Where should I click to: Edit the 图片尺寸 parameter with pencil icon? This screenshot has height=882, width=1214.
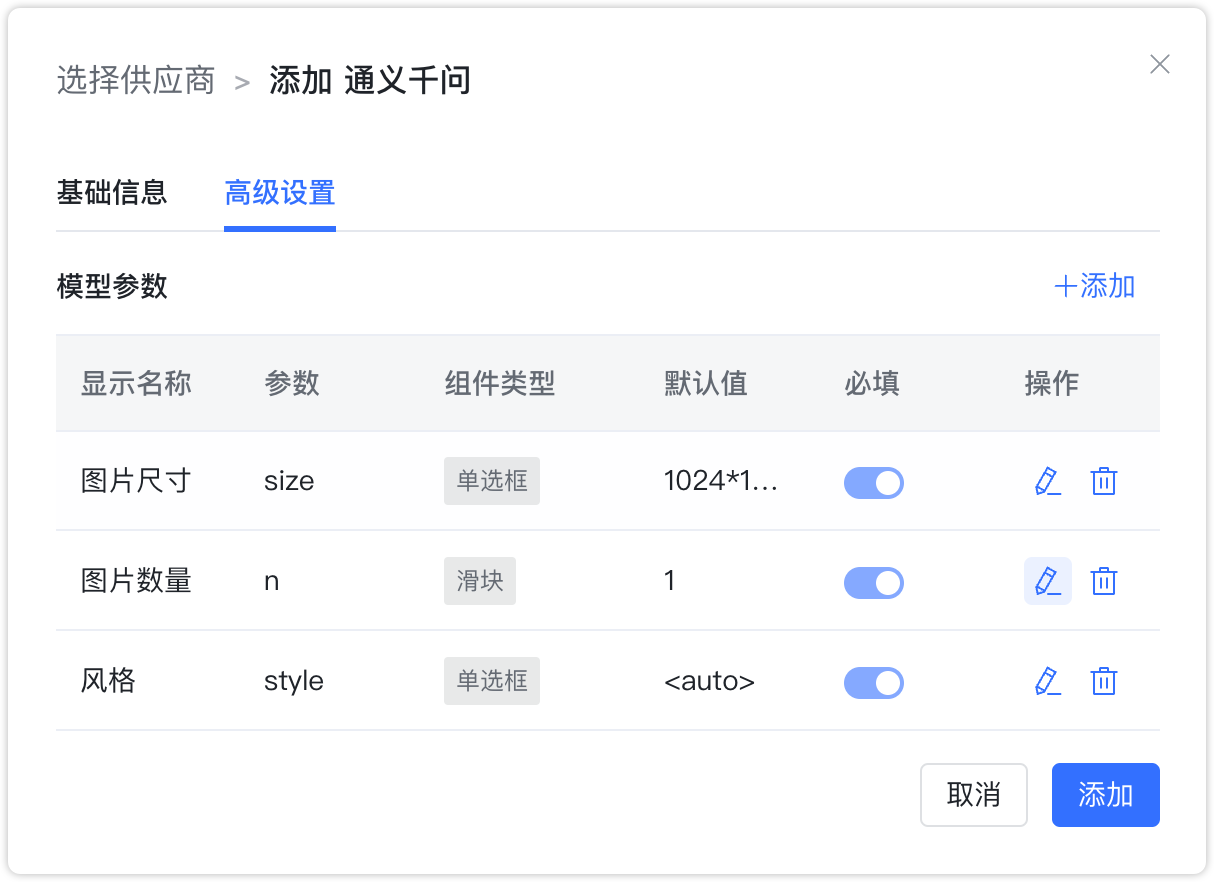click(x=1048, y=481)
